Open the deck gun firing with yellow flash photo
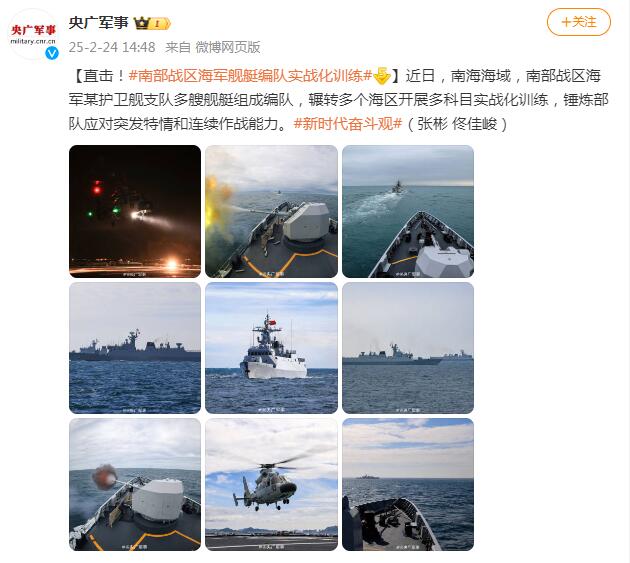Viewport: 630px width, 563px height. [272, 211]
